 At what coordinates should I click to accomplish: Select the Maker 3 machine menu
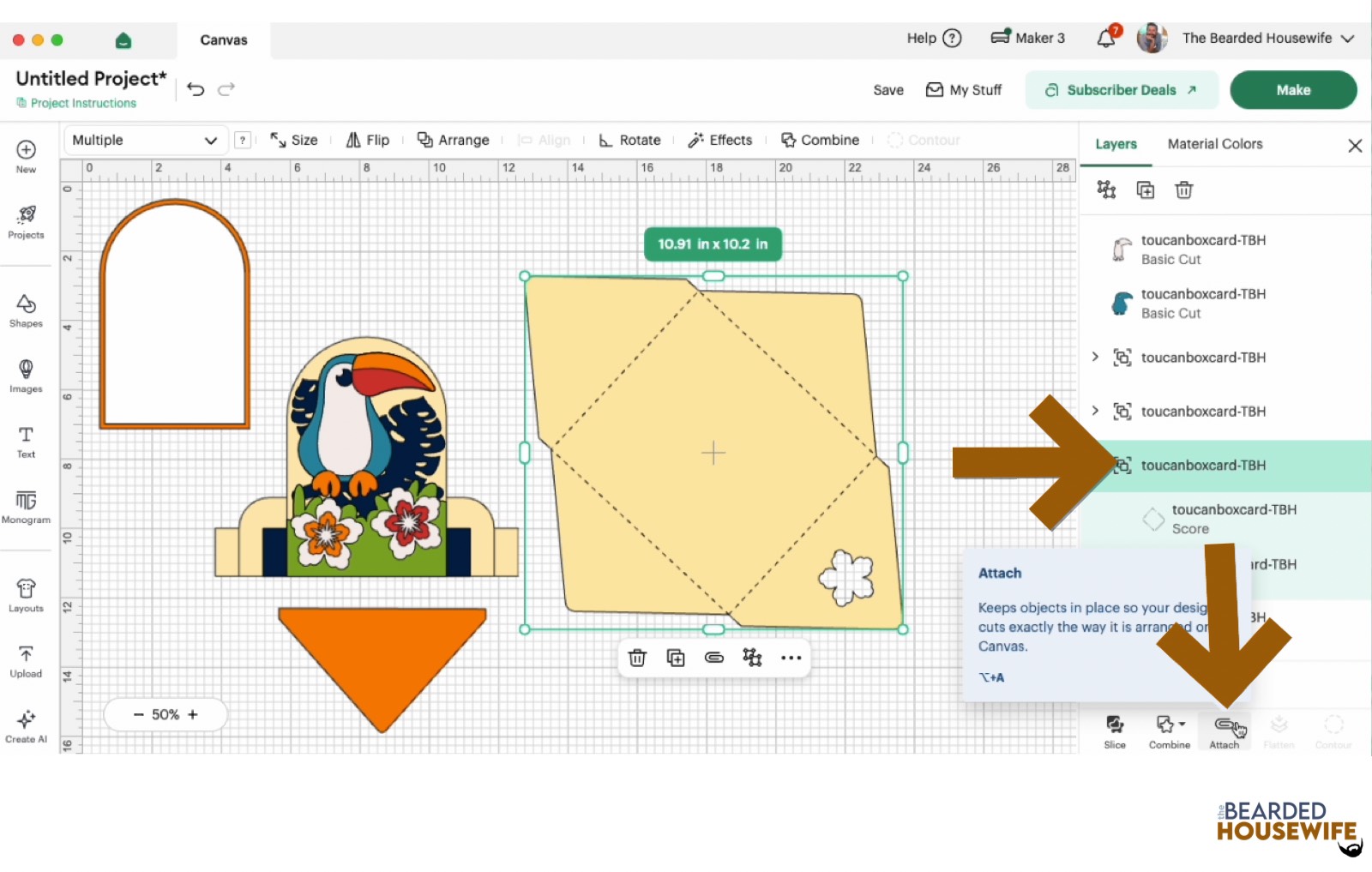coord(1027,38)
